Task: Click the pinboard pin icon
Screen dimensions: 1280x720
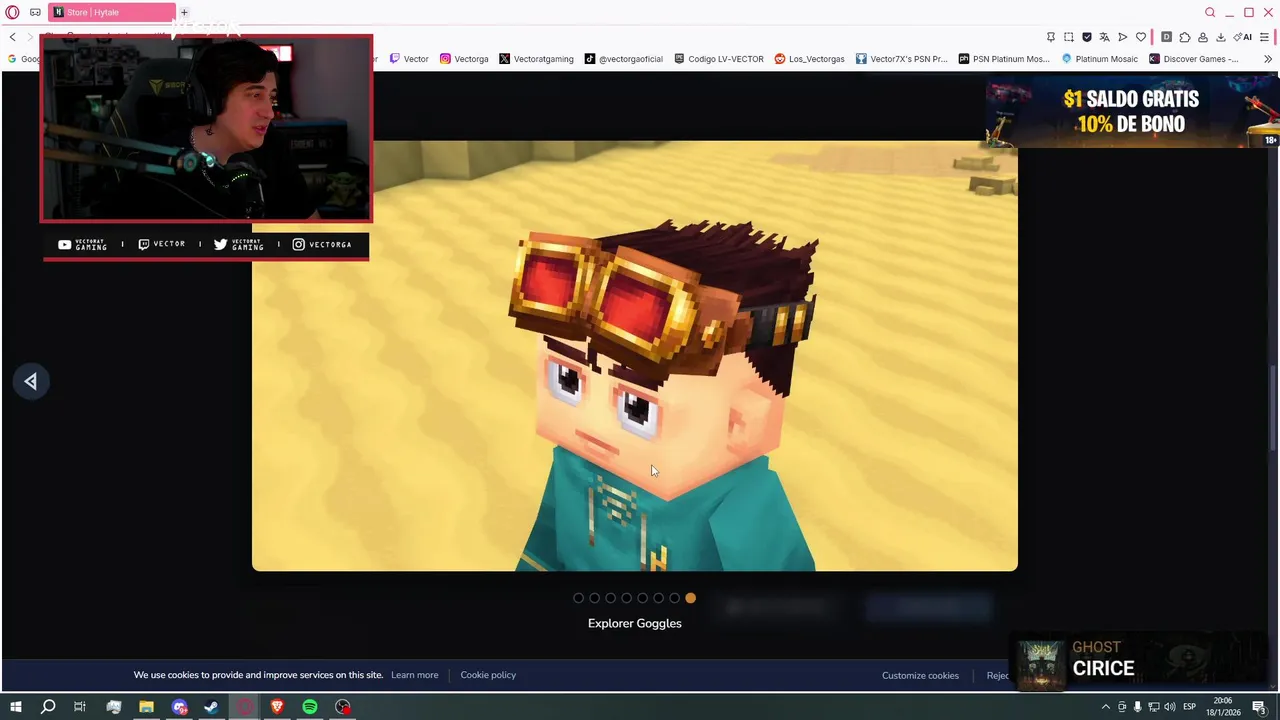Action: (1050, 37)
